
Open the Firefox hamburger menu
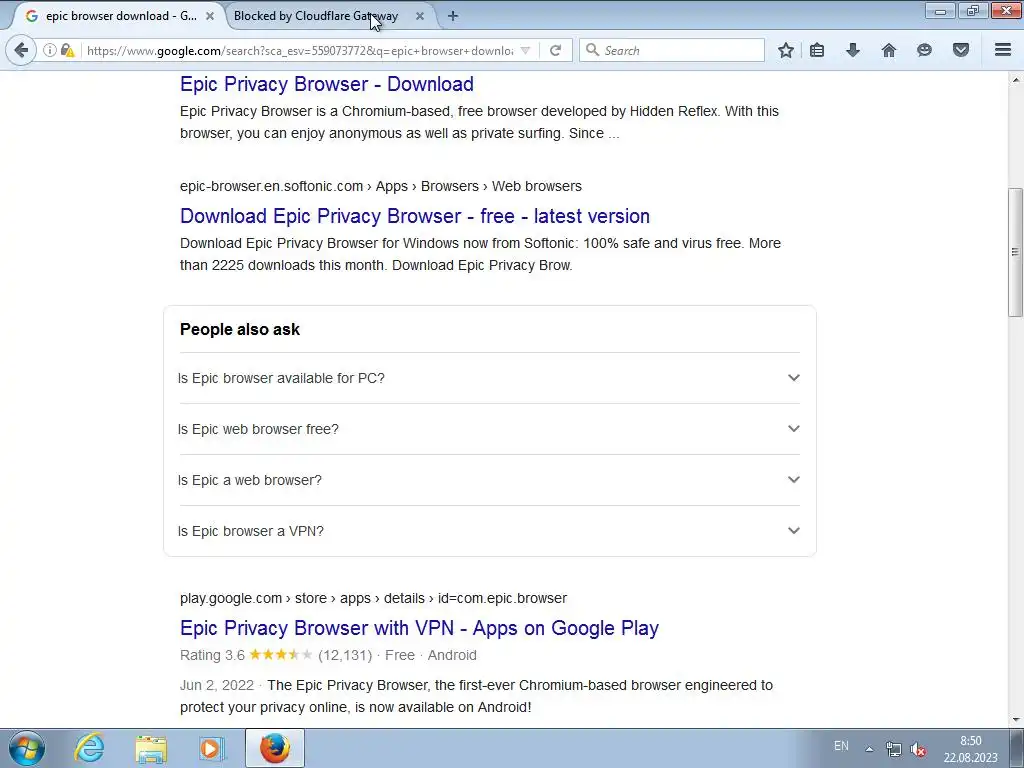pyautogui.click(x=1003, y=50)
